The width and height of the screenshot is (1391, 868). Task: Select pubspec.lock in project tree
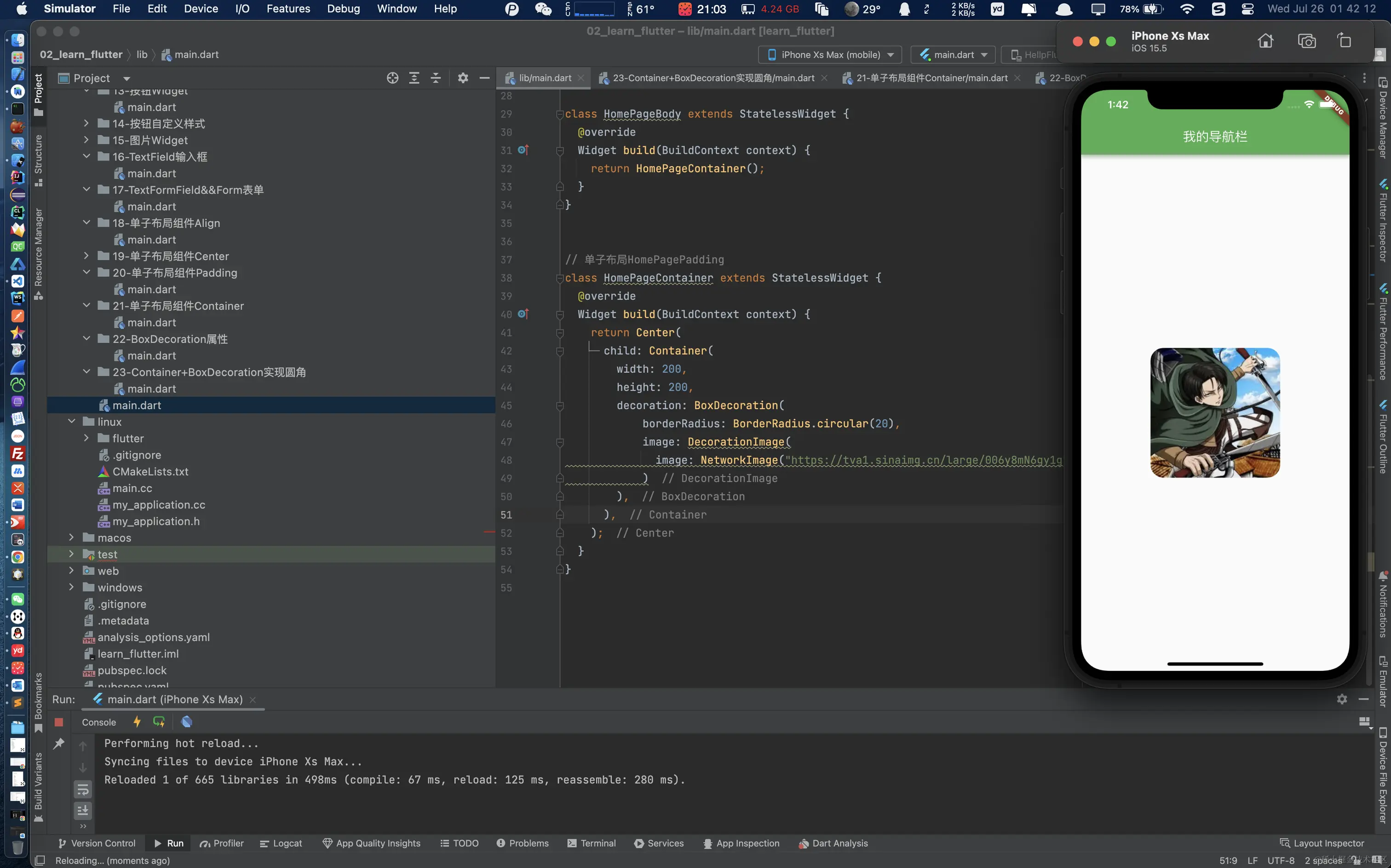[x=132, y=670]
